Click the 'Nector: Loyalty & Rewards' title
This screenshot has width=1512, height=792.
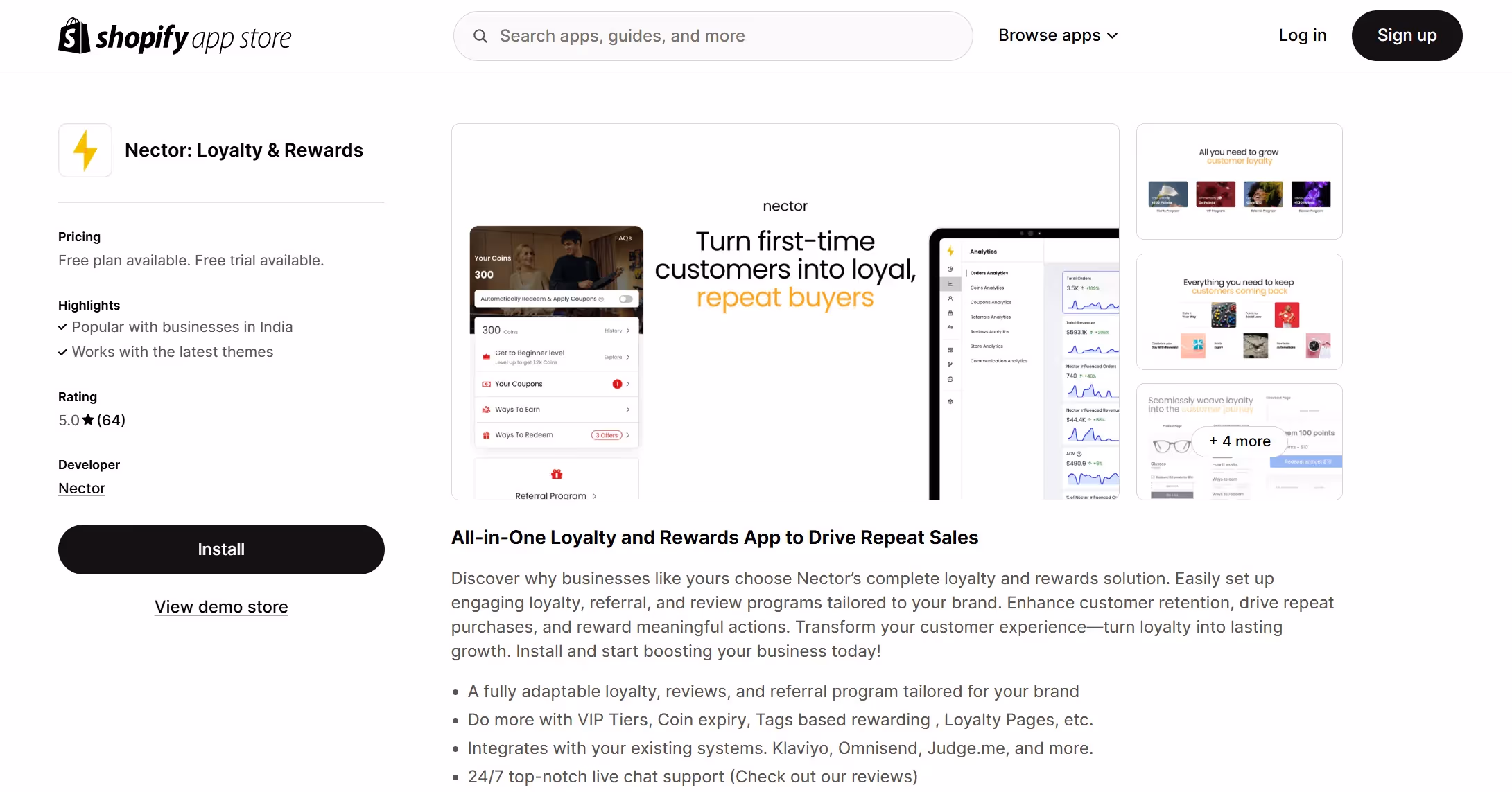pyautogui.click(x=244, y=150)
